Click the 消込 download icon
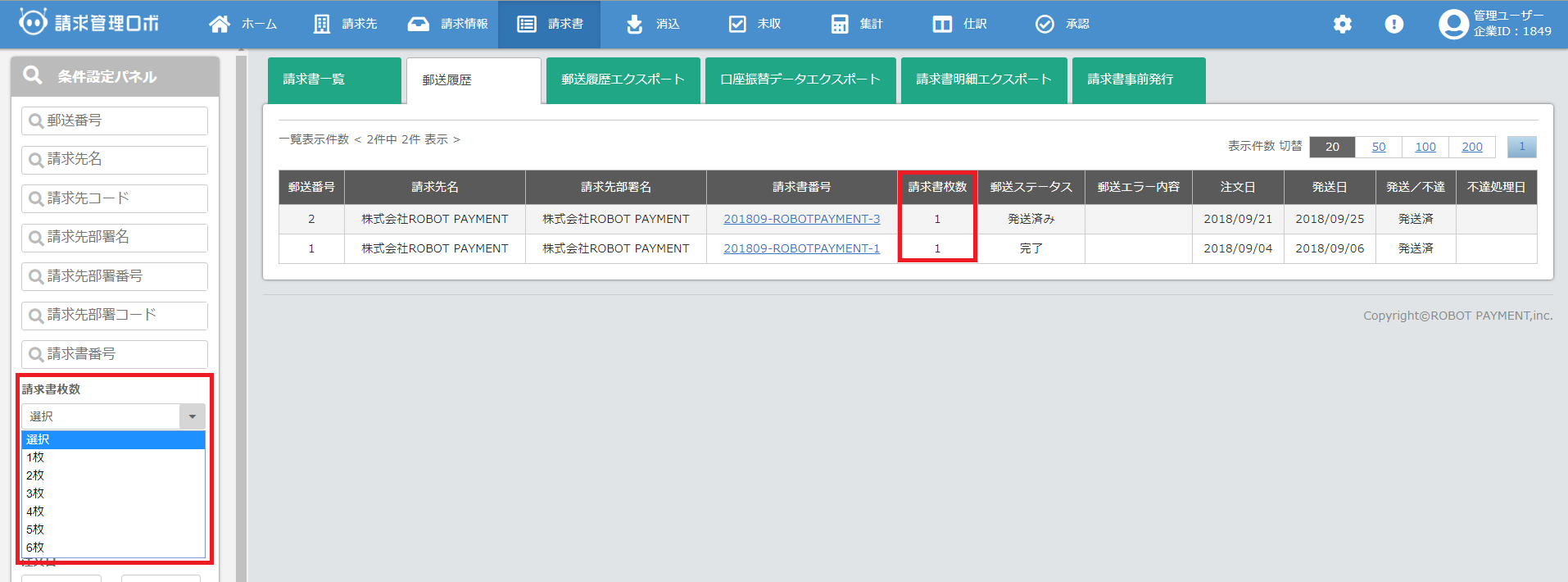Screen dimensions: 1568x582 click(x=634, y=25)
